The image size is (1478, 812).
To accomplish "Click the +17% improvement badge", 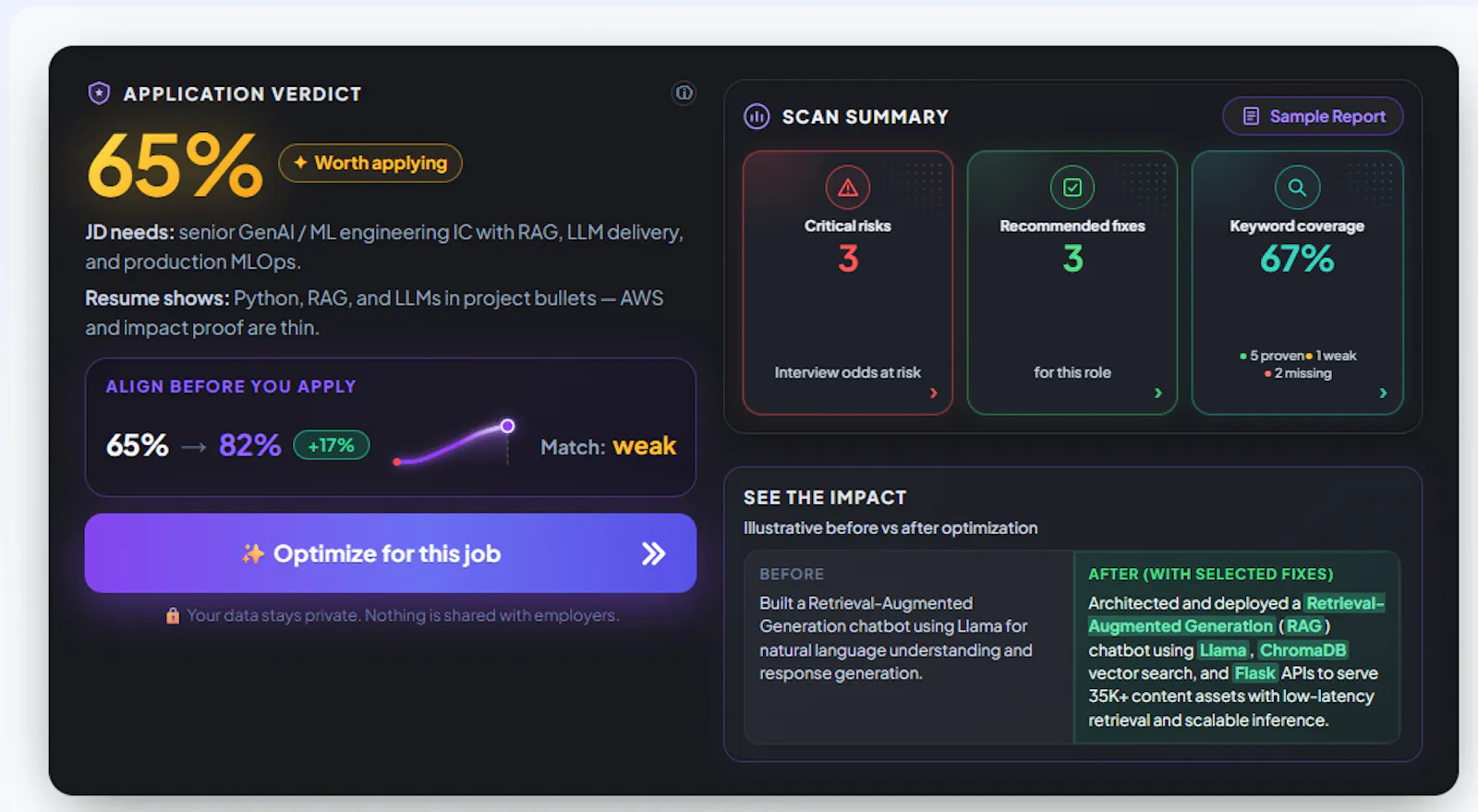I will click(332, 445).
